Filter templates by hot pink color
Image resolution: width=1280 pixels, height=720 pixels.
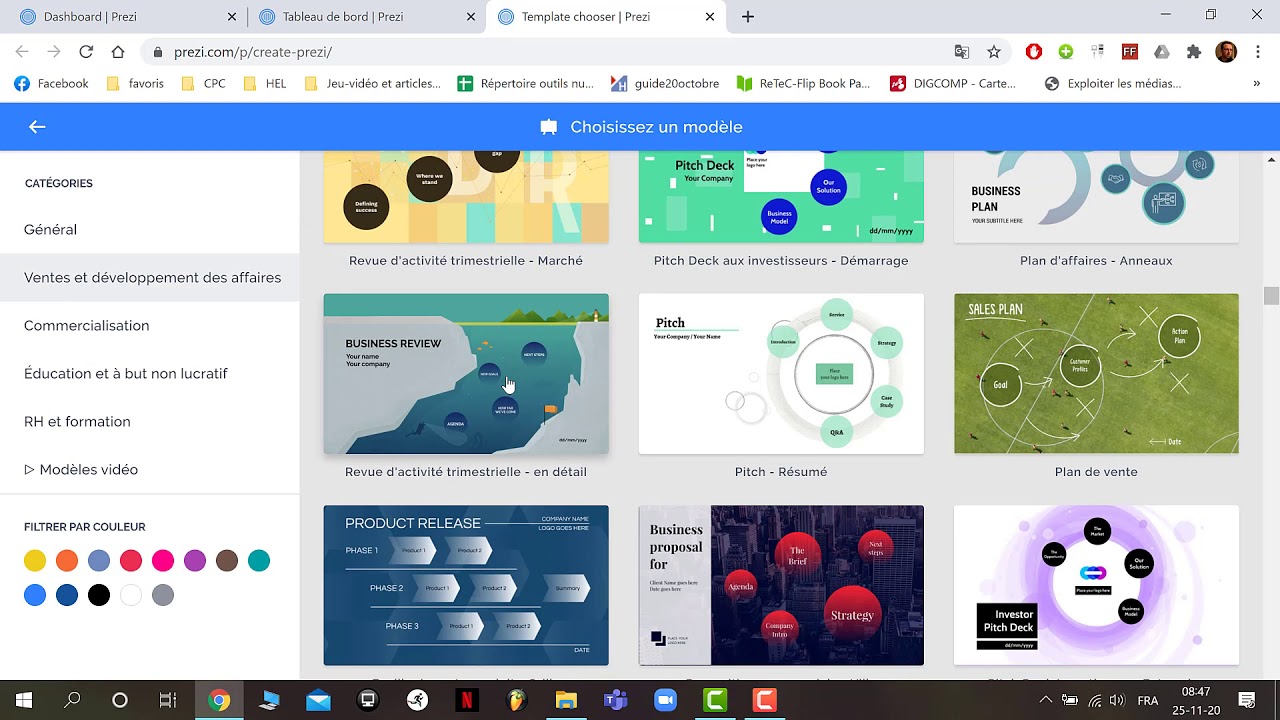coord(163,561)
